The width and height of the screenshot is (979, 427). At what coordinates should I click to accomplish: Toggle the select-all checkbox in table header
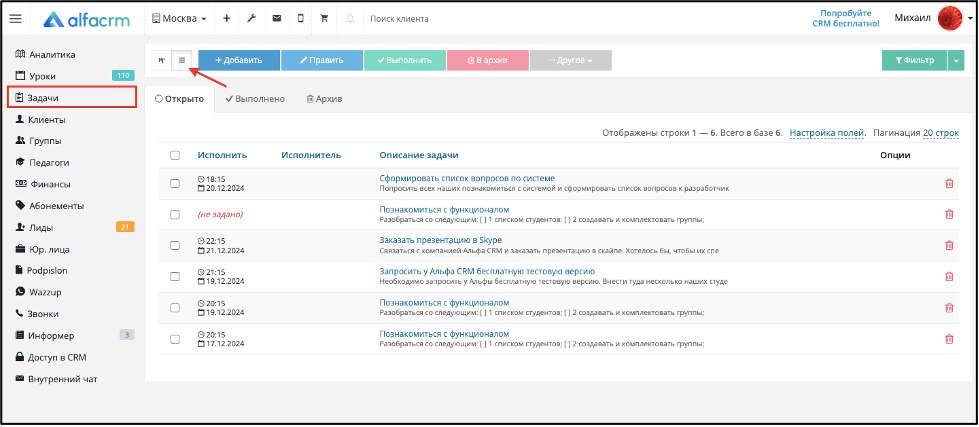click(x=175, y=155)
